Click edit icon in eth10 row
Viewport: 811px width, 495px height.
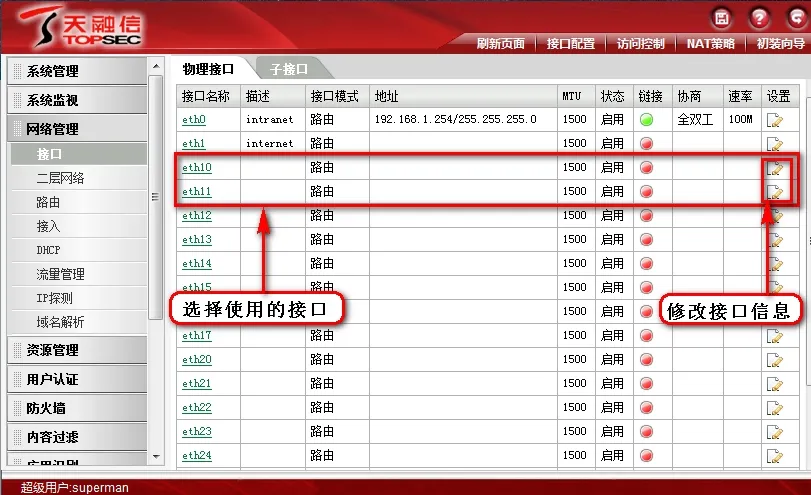774,168
